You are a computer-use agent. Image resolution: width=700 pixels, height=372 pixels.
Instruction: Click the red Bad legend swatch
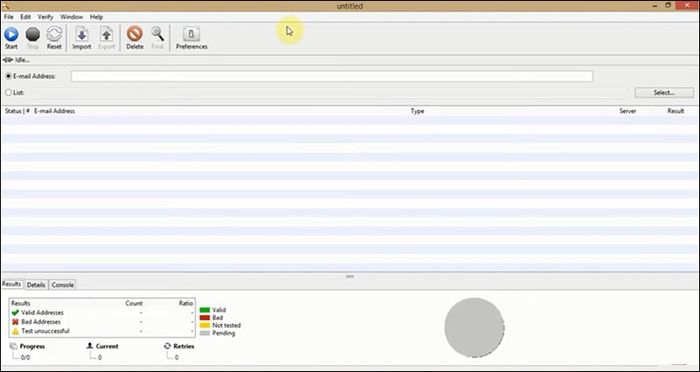coord(205,318)
